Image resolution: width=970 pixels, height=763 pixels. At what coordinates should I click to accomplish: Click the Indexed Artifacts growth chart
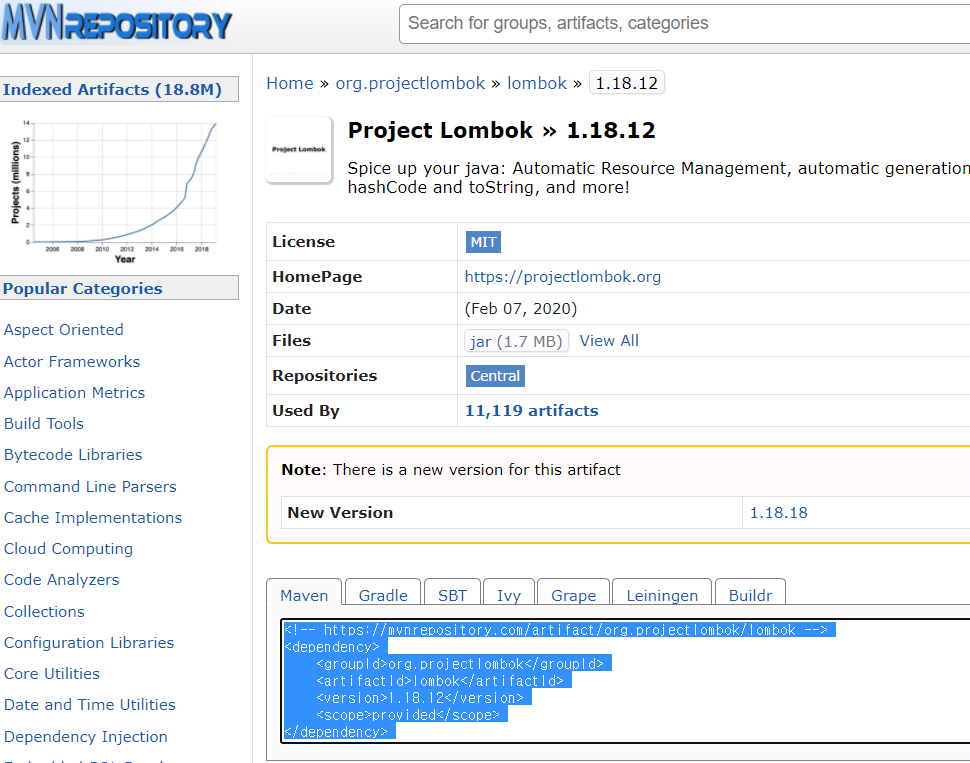click(114, 191)
